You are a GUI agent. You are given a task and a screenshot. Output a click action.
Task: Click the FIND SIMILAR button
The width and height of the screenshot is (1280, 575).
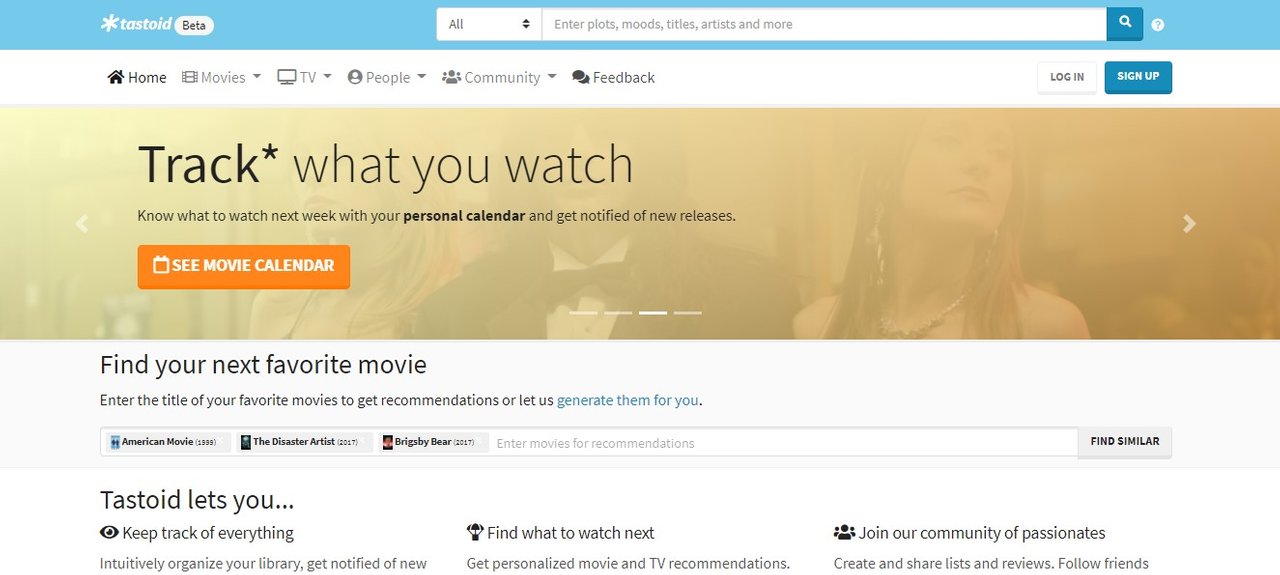(x=1125, y=442)
